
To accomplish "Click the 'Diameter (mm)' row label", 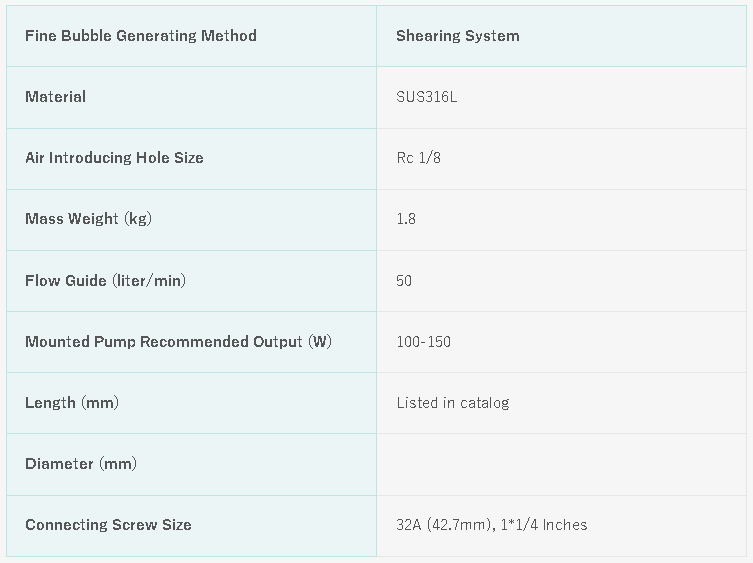I will 81,464.
